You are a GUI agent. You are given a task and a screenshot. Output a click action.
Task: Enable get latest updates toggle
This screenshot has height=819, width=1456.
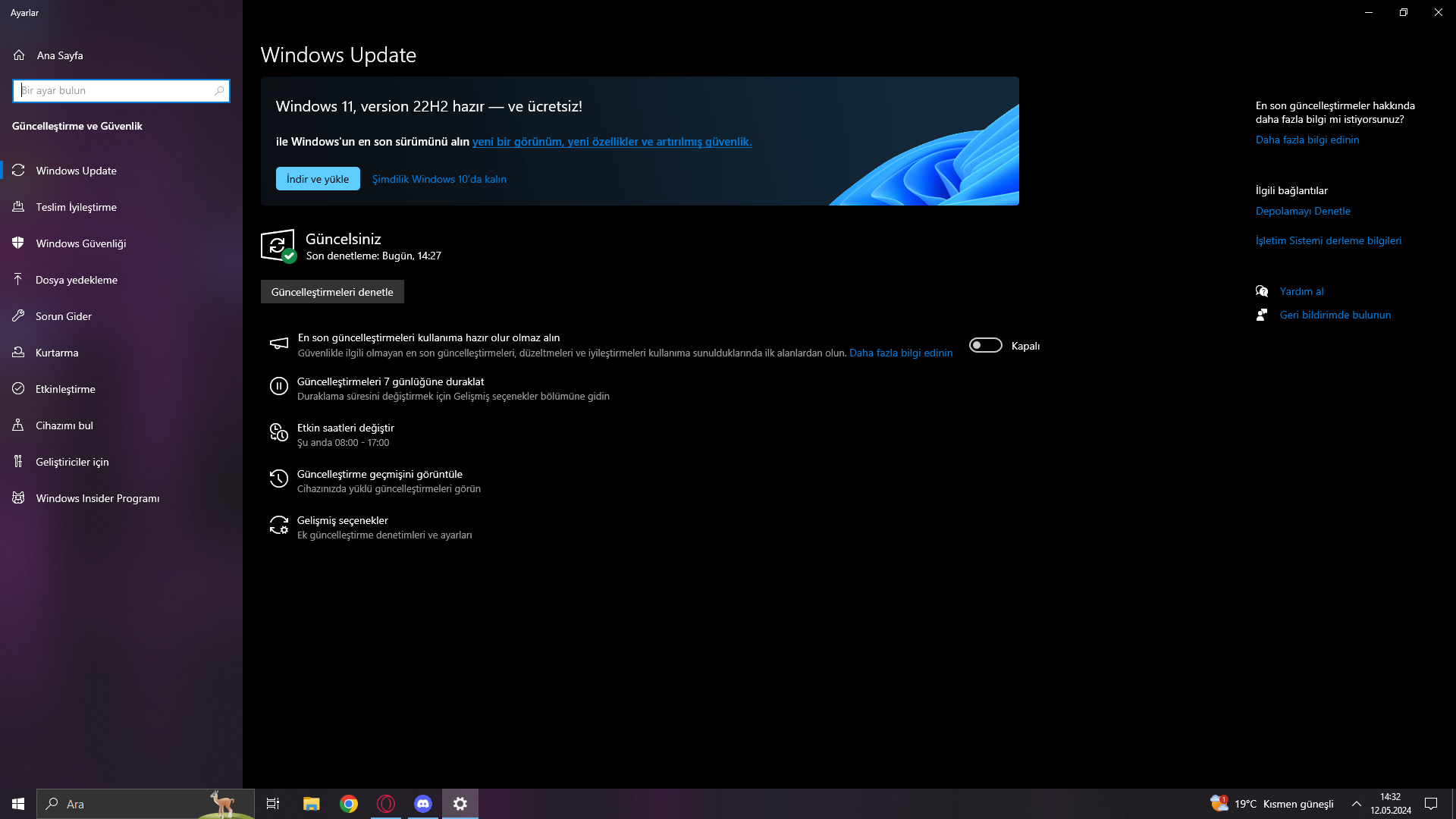click(x=985, y=346)
